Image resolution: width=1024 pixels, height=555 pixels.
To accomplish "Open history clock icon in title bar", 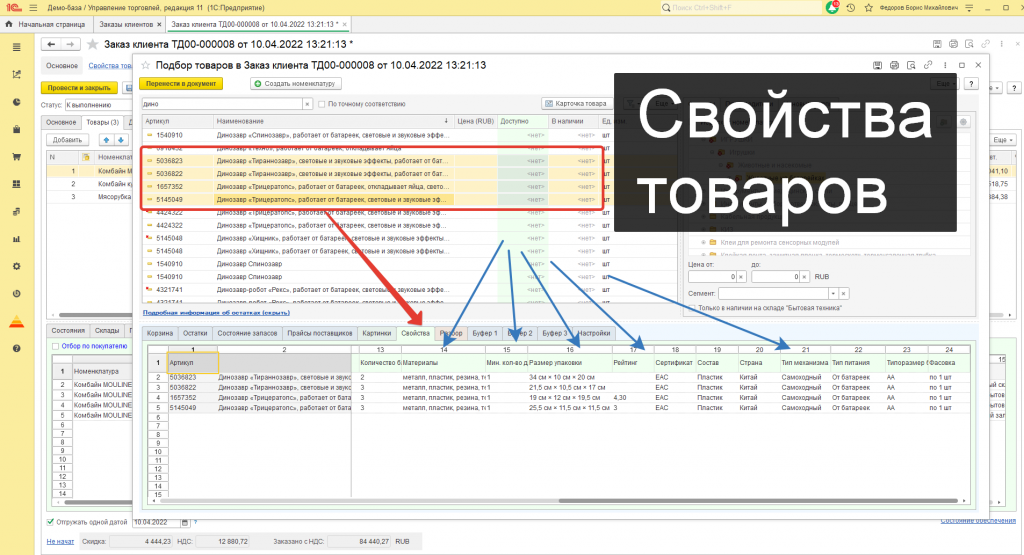I will 850,8.
